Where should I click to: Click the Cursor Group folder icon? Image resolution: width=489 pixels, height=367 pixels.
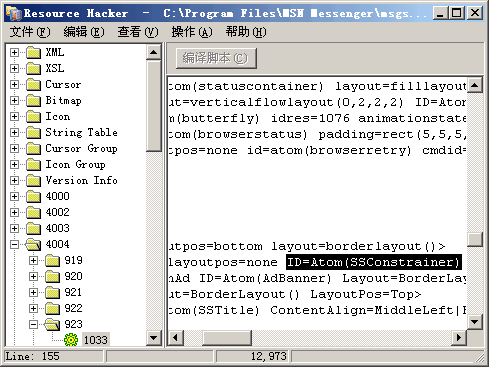click(x=33, y=149)
